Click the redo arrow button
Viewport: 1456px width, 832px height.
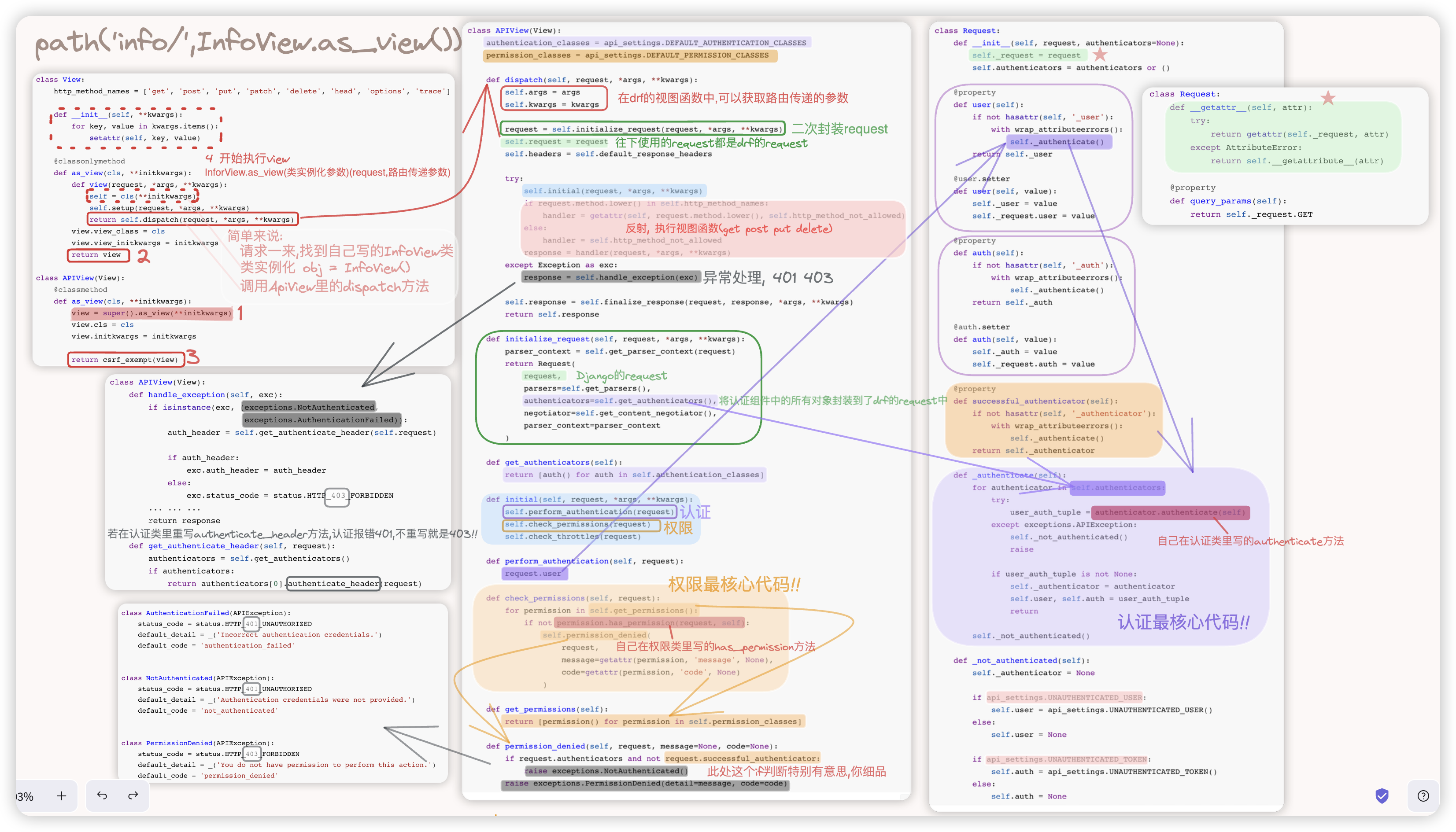coord(133,795)
